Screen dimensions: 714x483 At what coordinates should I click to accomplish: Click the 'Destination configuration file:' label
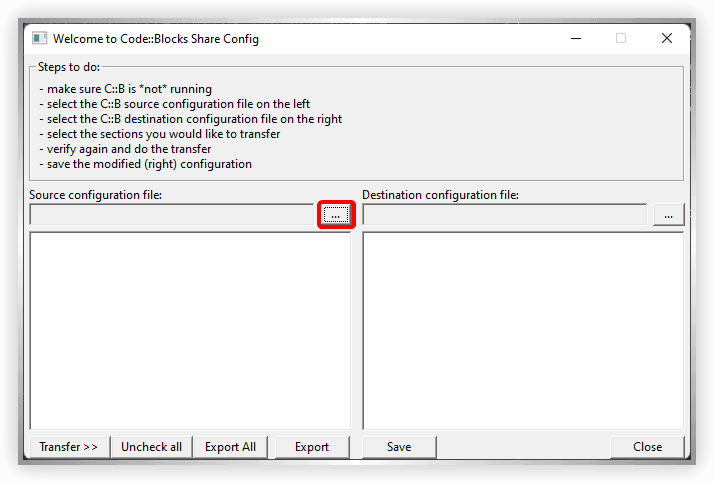(440, 195)
